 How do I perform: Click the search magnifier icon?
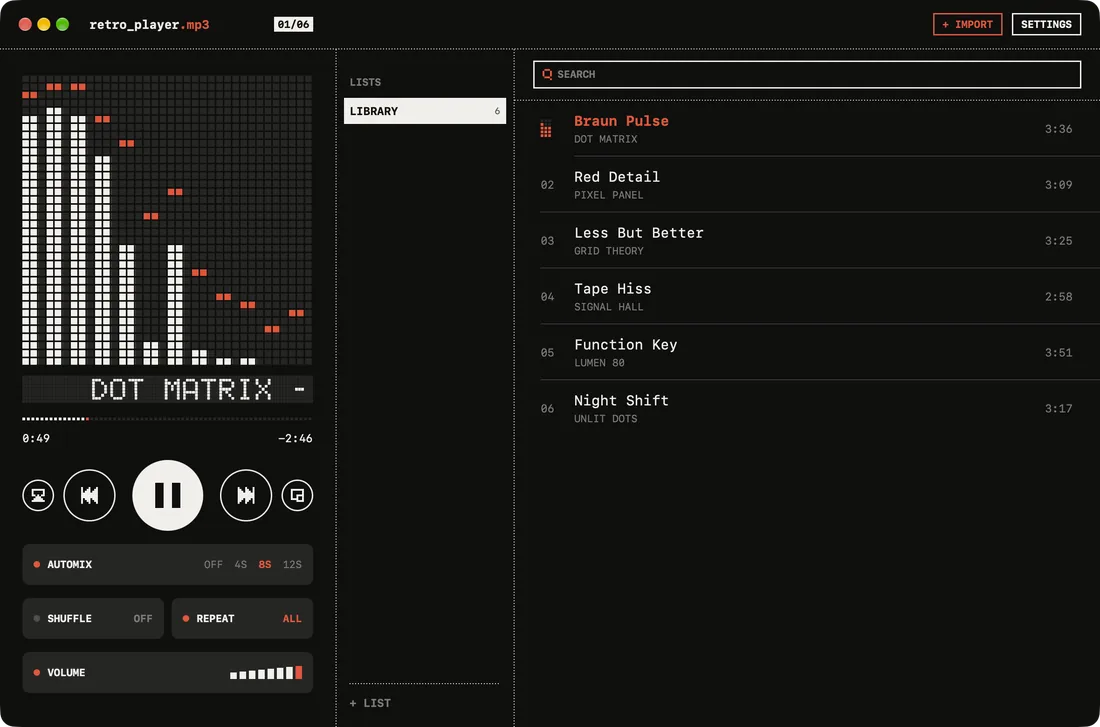click(547, 74)
